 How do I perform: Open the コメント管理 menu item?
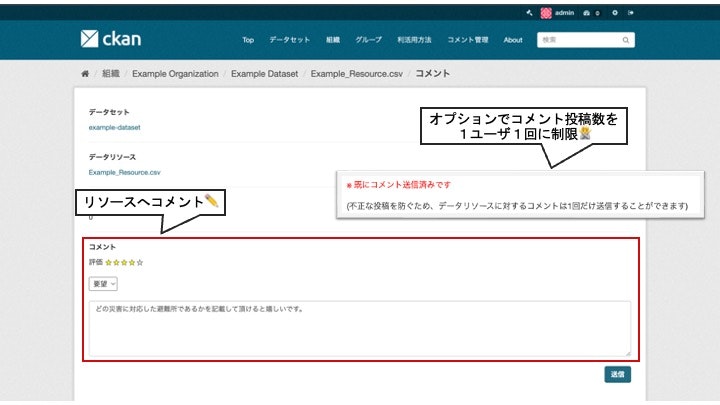point(468,40)
